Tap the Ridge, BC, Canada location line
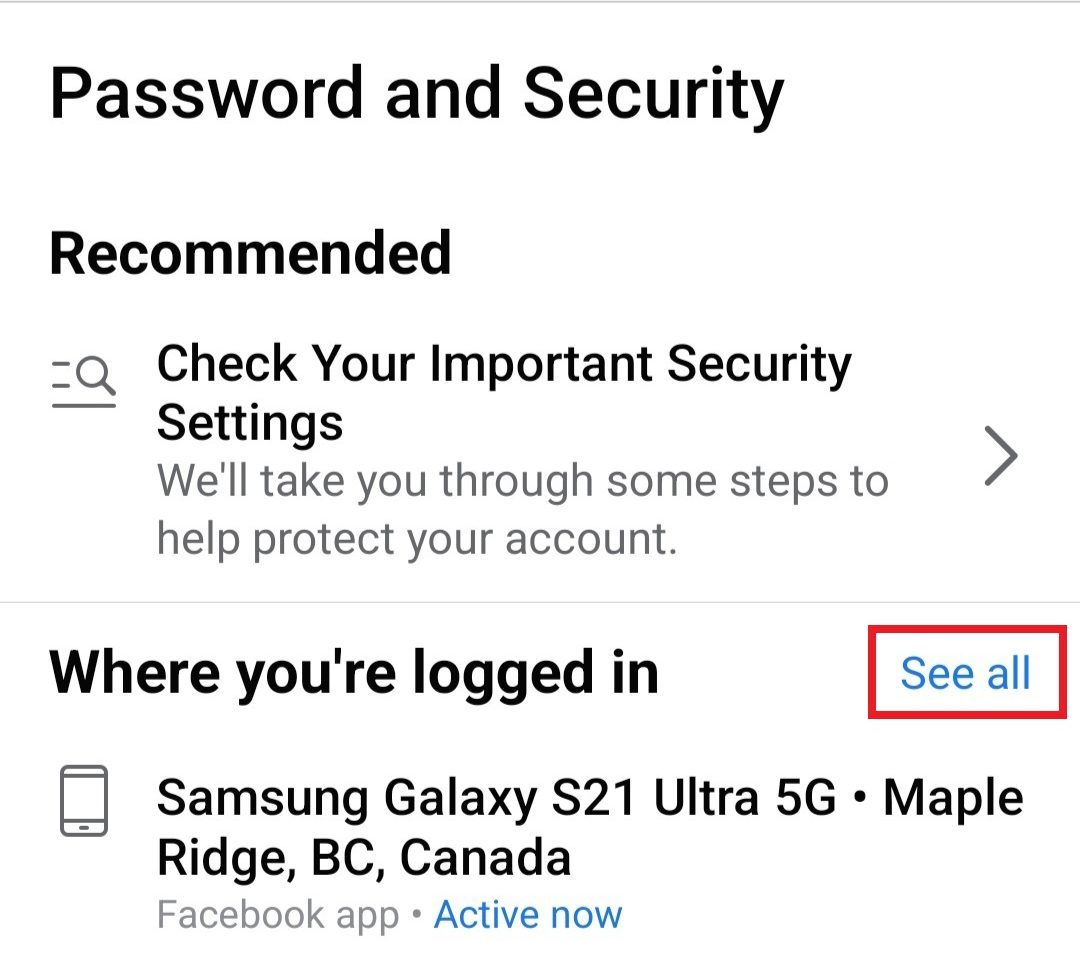 tap(364, 858)
